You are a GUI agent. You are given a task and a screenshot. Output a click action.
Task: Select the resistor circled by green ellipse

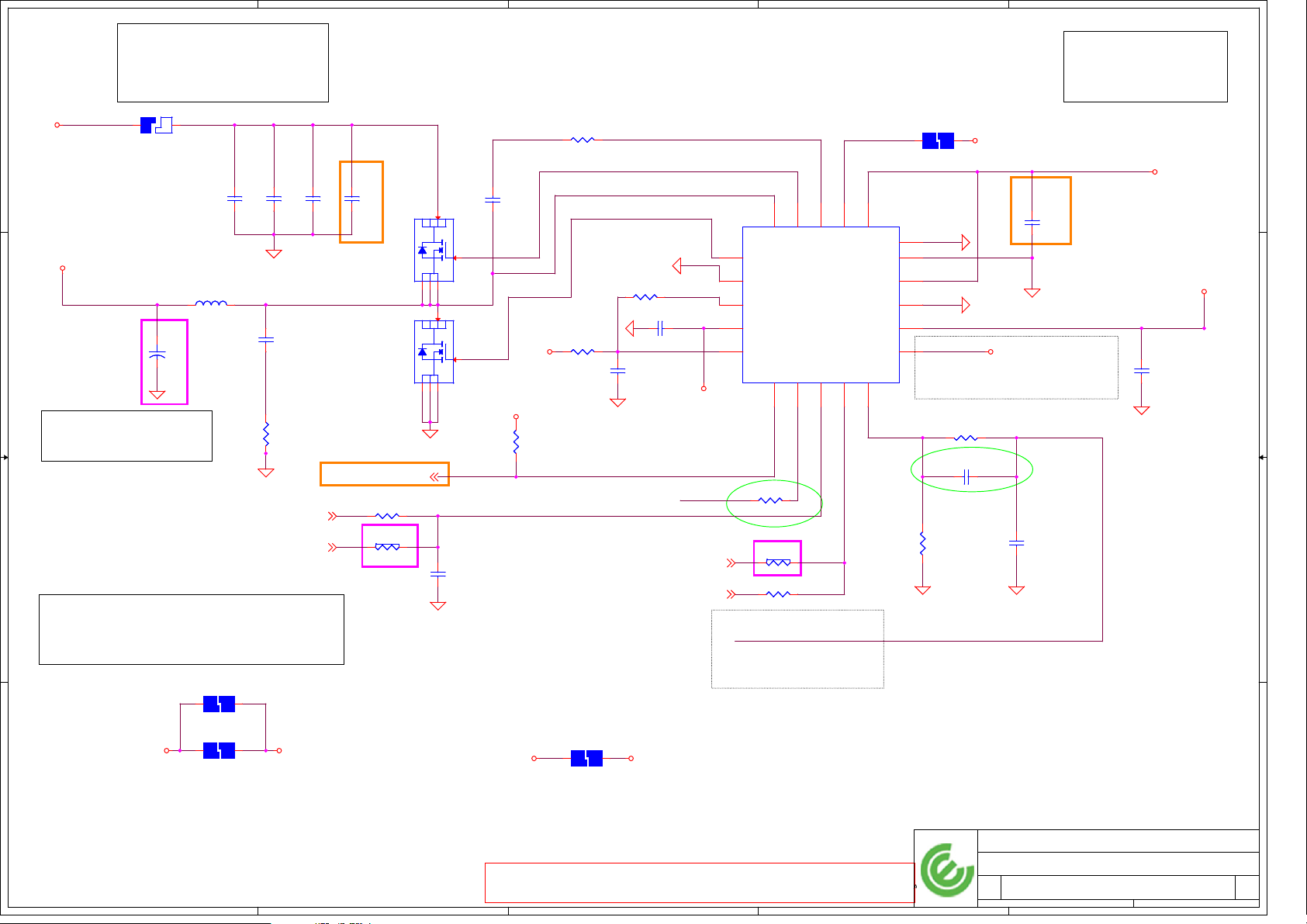[x=770, y=500]
